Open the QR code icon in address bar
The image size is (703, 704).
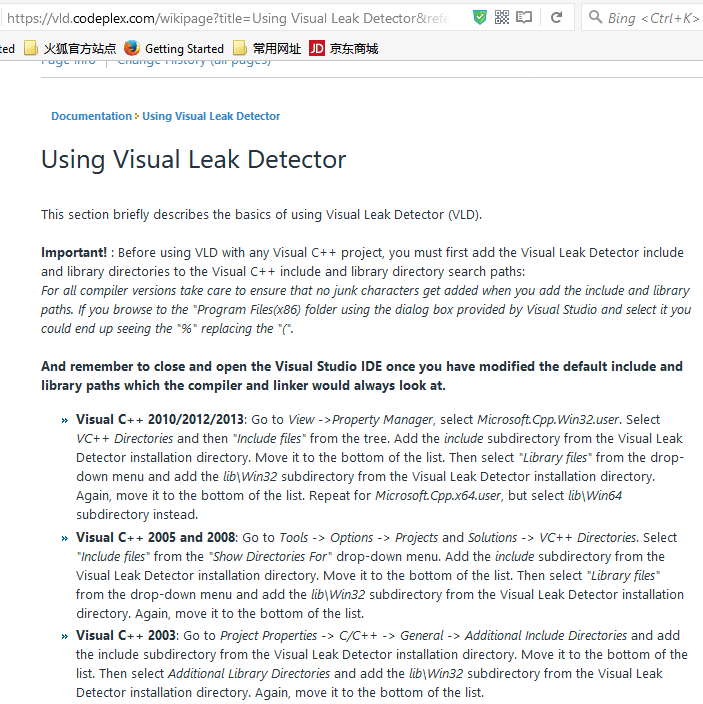click(502, 18)
